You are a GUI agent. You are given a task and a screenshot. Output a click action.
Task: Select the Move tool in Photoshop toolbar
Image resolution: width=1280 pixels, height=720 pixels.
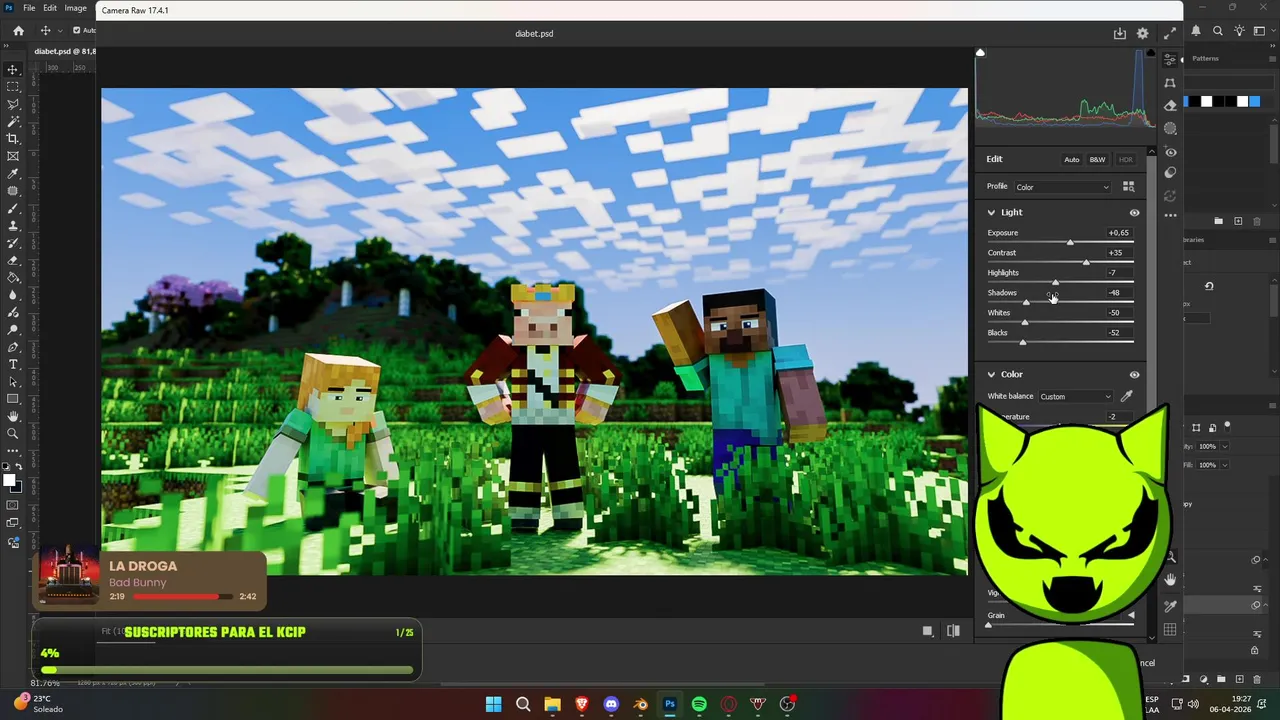click(13, 70)
